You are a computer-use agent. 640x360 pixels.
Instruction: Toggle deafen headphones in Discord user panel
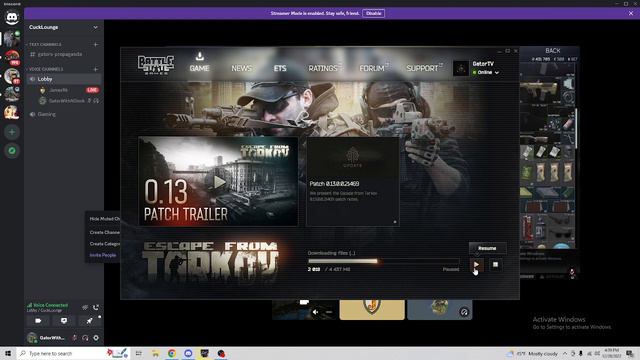pyautogui.click(x=85, y=338)
